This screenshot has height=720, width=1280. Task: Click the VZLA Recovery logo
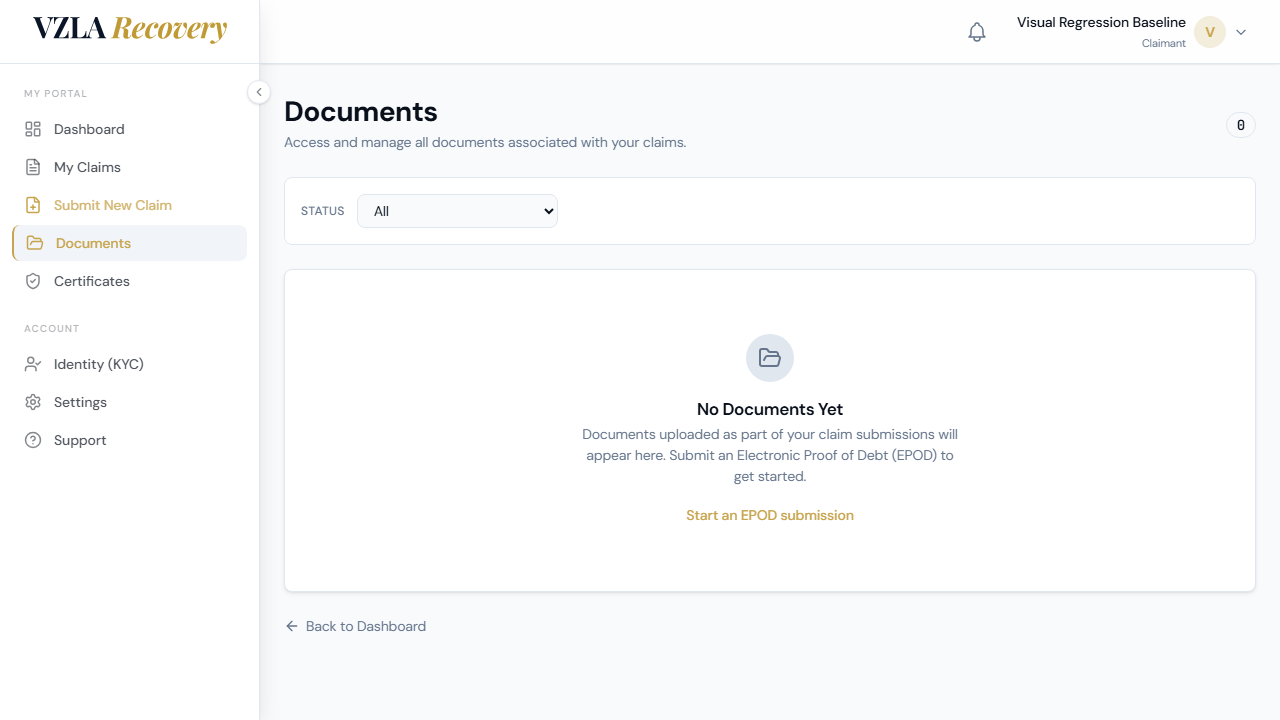click(130, 29)
